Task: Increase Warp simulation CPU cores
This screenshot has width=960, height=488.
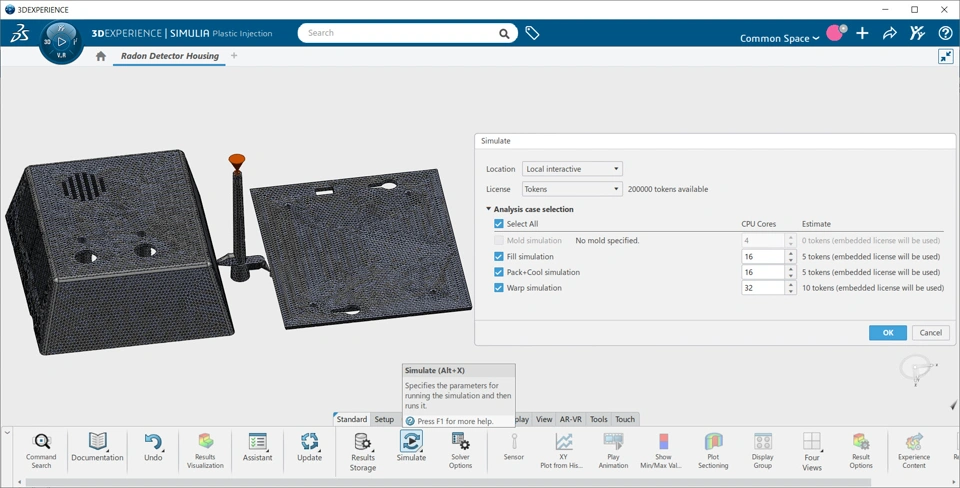Action: [790, 284]
